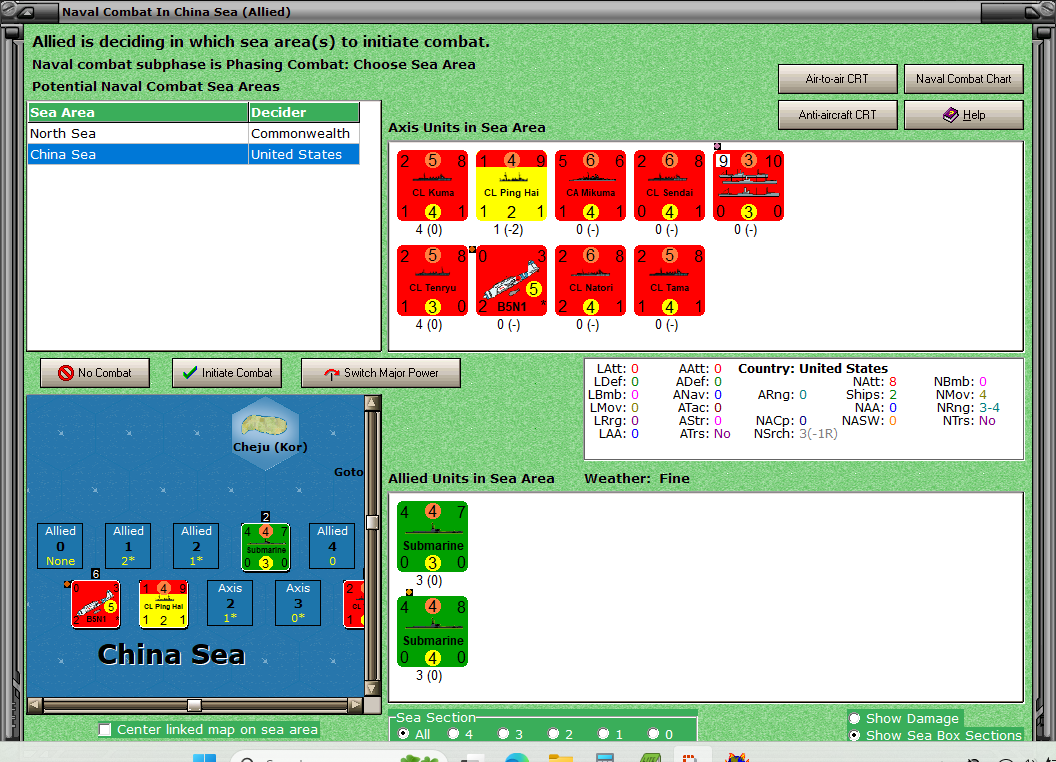Select sea section 0 radio button
Screen dimensions: 1056x762
click(x=653, y=734)
